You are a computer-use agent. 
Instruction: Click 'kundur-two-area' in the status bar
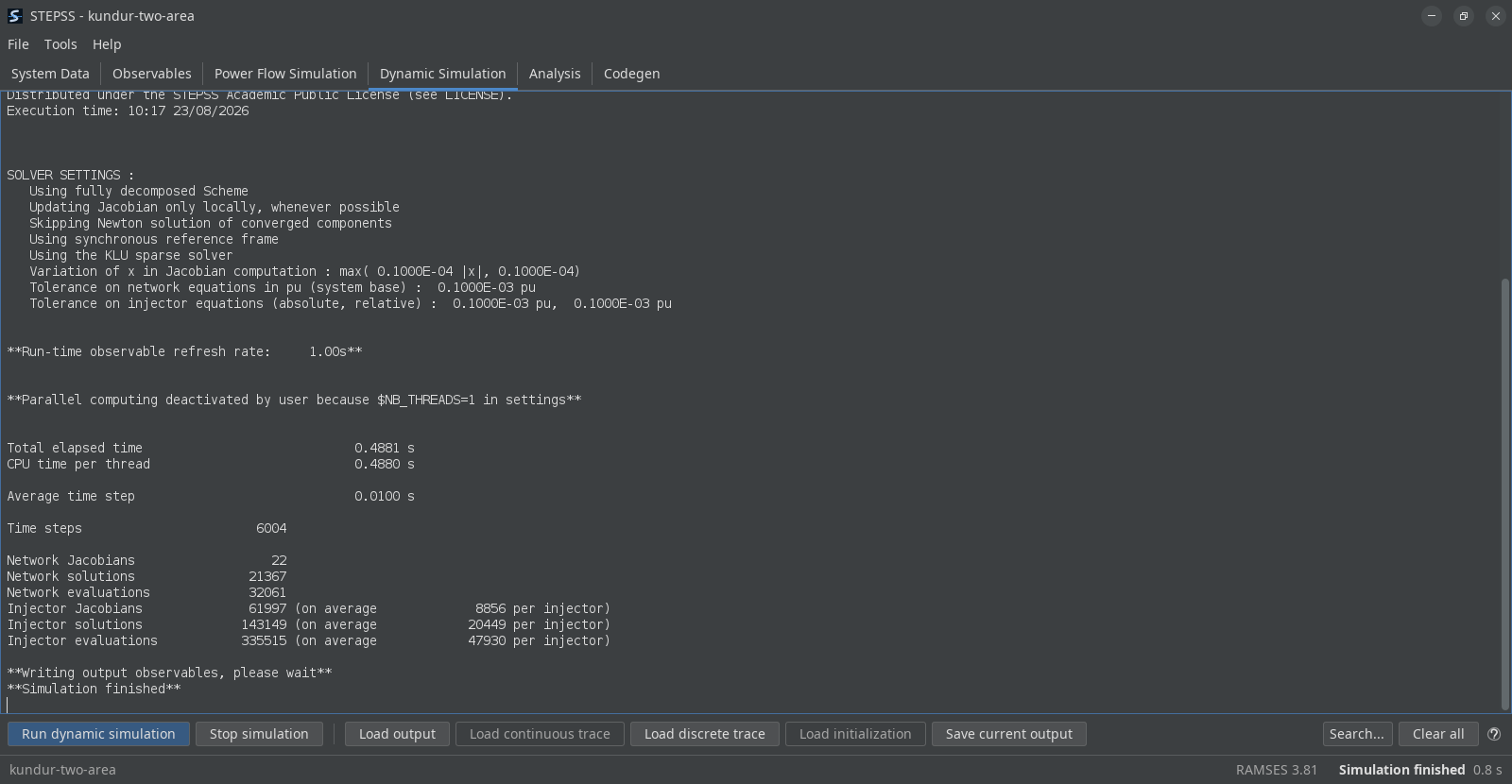coord(62,770)
